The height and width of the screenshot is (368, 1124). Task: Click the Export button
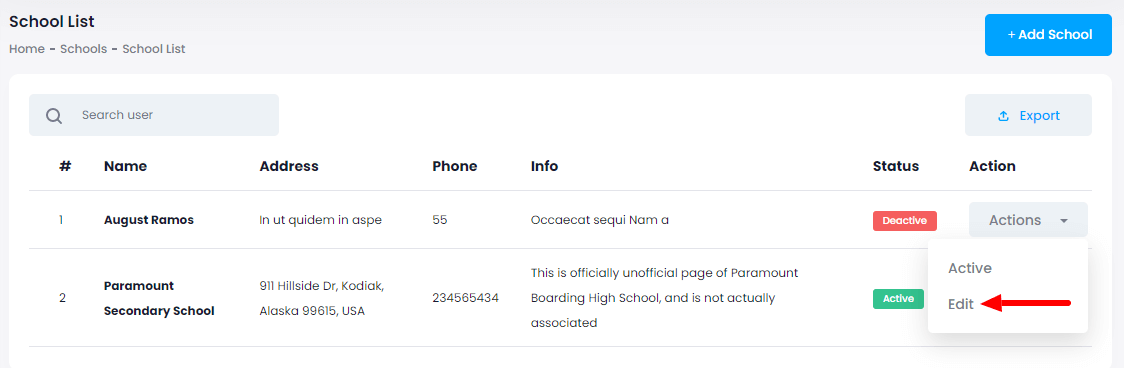click(x=1028, y=115)
